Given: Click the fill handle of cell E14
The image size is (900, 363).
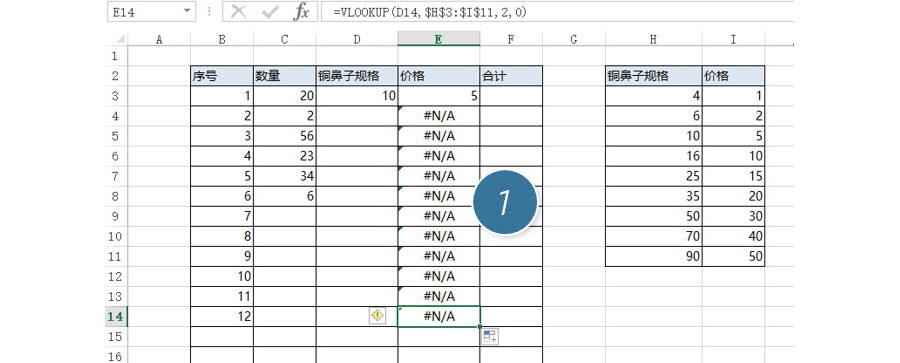Looking at the screenshot, I should [480, 326].
